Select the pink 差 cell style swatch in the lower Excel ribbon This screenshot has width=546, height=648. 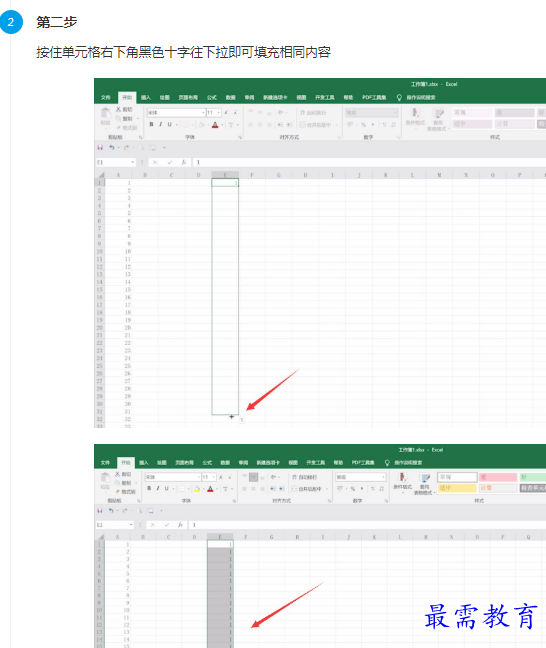point(498,477)
